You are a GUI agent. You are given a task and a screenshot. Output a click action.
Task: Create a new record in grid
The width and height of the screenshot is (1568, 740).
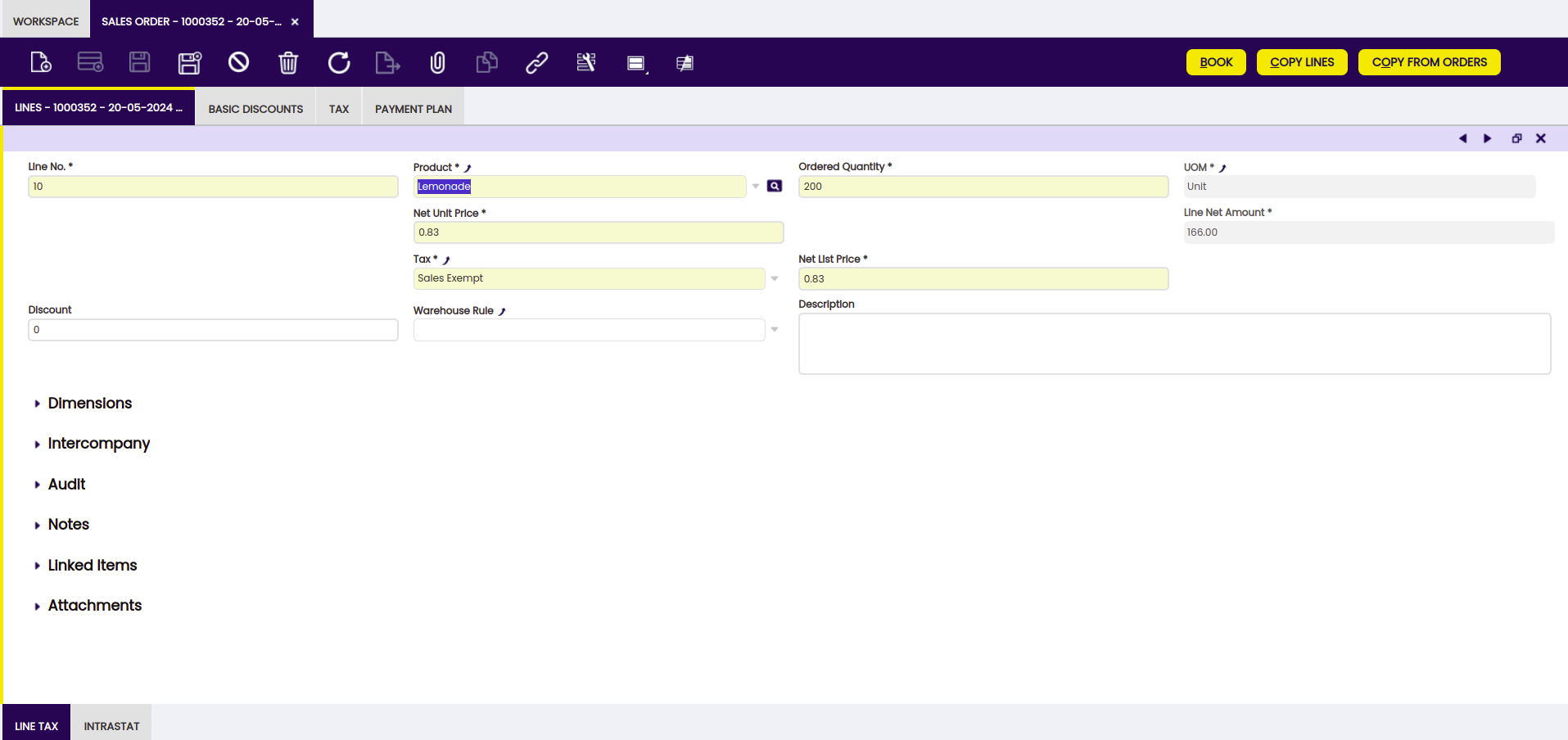90,62
